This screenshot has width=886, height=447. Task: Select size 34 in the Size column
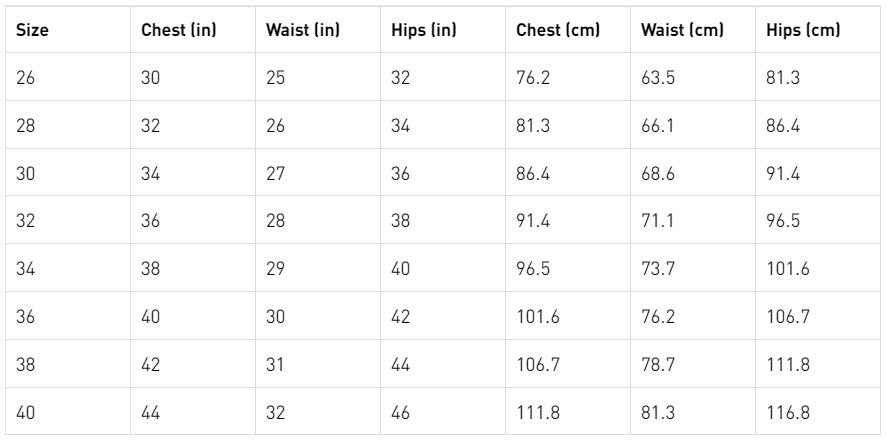[x=26, y=269]
